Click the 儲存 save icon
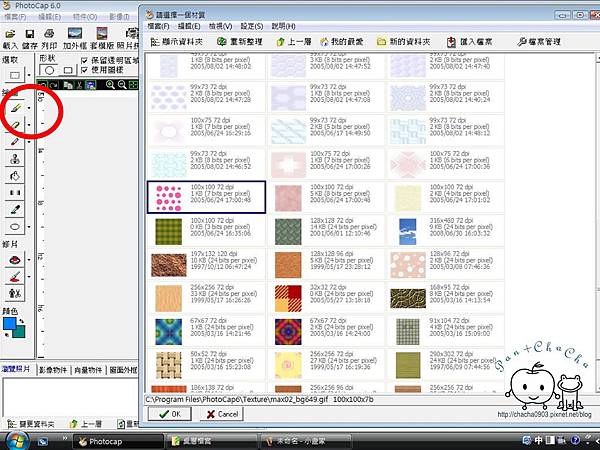The width and height of the screenshot is (600, 450). (x=30, y=36)
